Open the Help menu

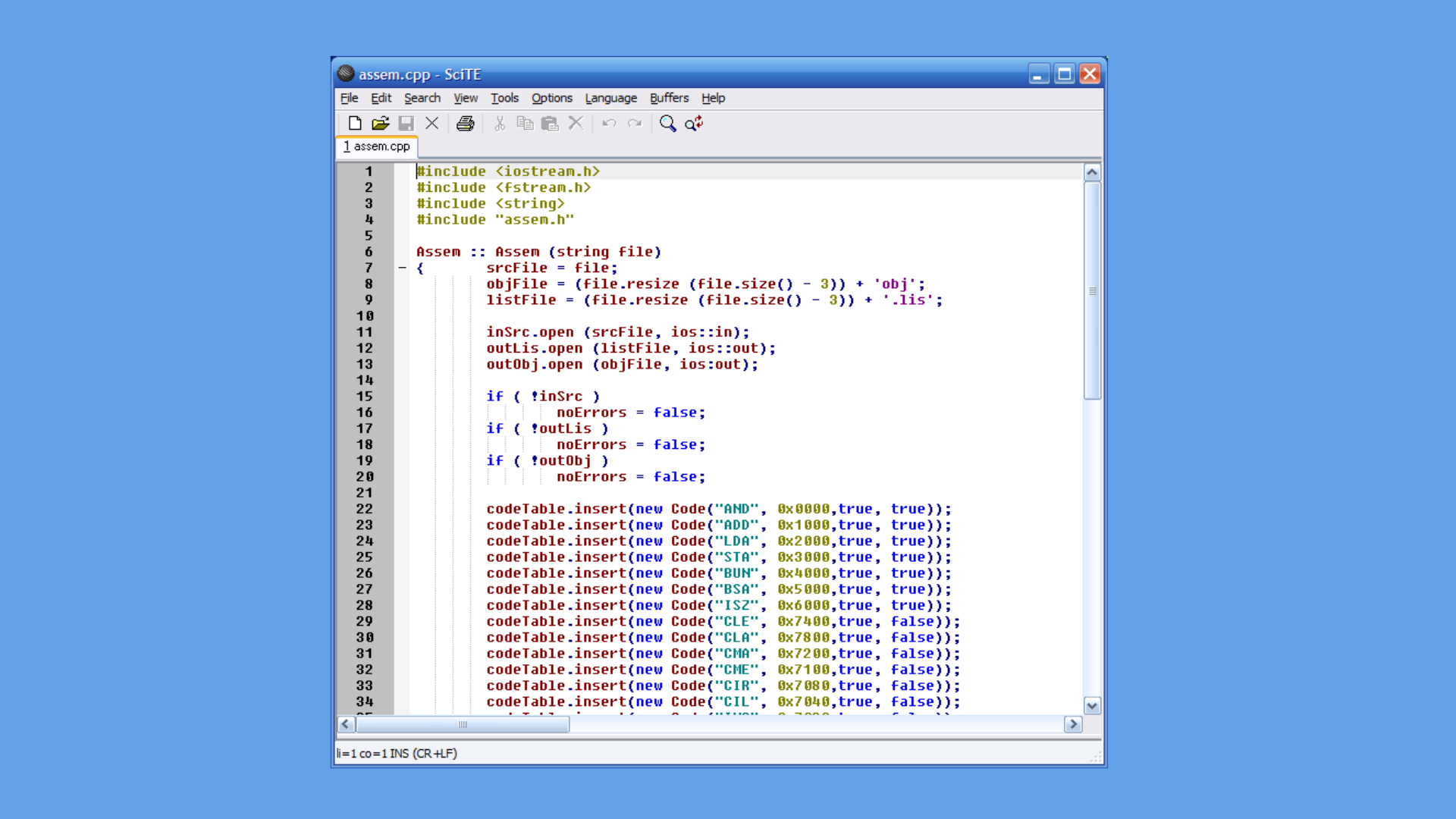[x=713, y=98]
